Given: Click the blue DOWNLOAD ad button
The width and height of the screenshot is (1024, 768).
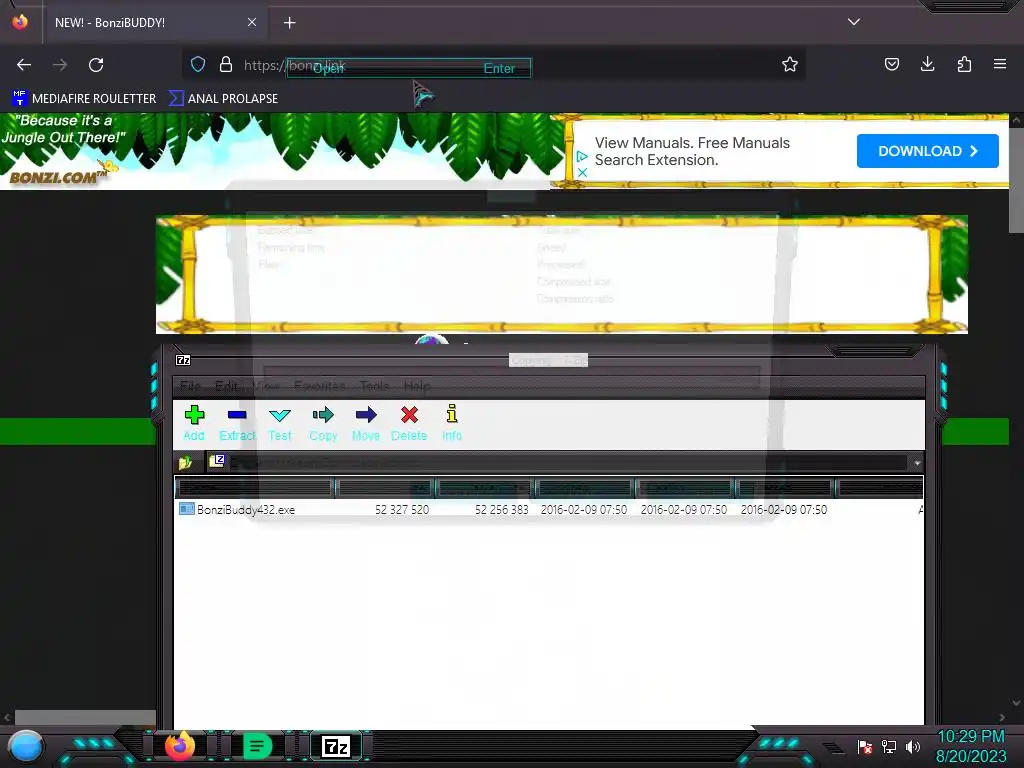Looking at the screenshot, I should (927, 151).
